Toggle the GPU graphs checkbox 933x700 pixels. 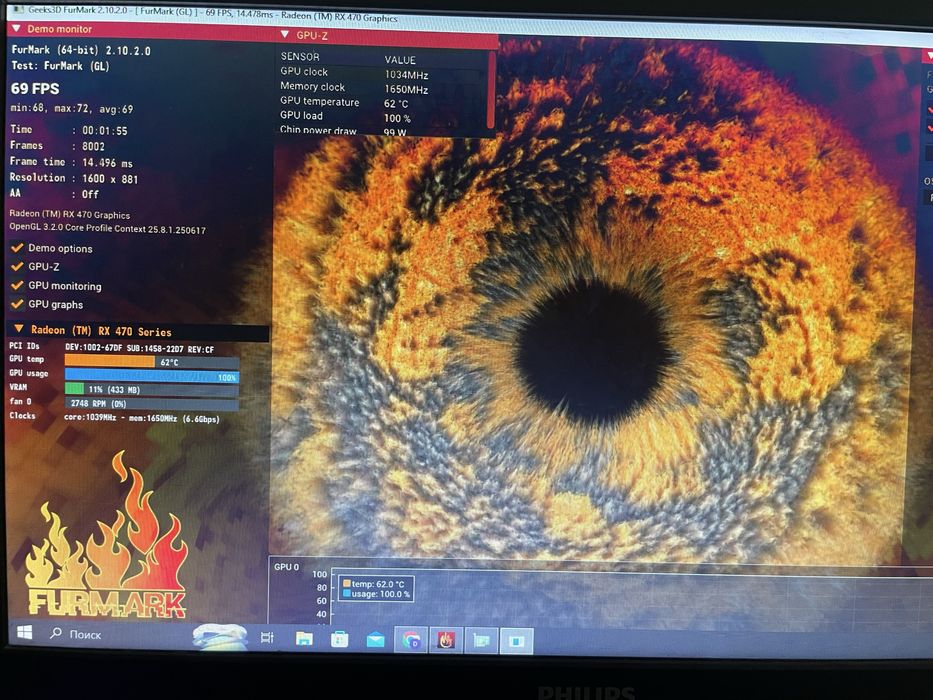pos(17,304)
